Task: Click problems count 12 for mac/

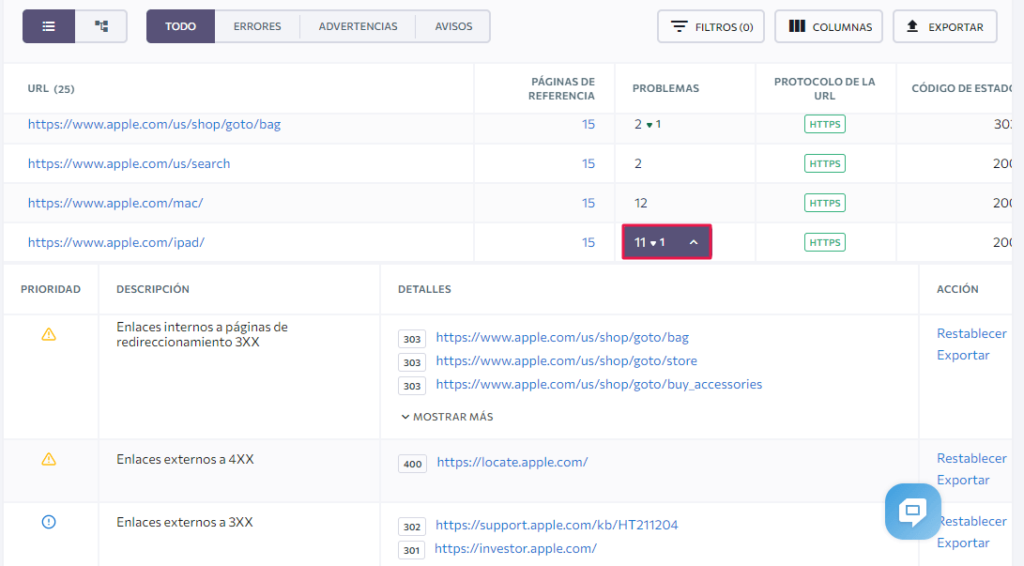Action: (641, 203)
